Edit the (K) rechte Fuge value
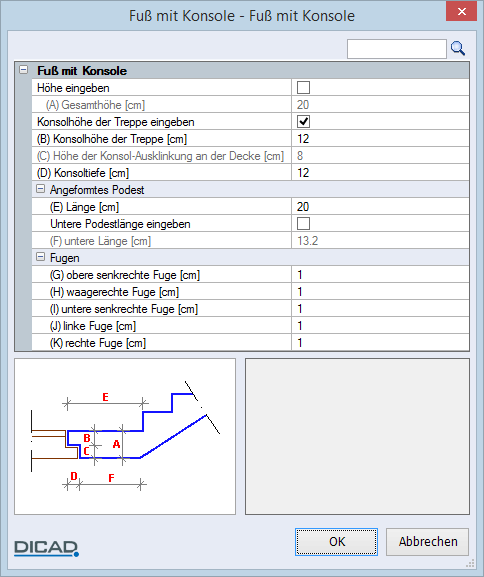Image resolution: width=484 pixels, height=577 pixels. coord(380,343)
